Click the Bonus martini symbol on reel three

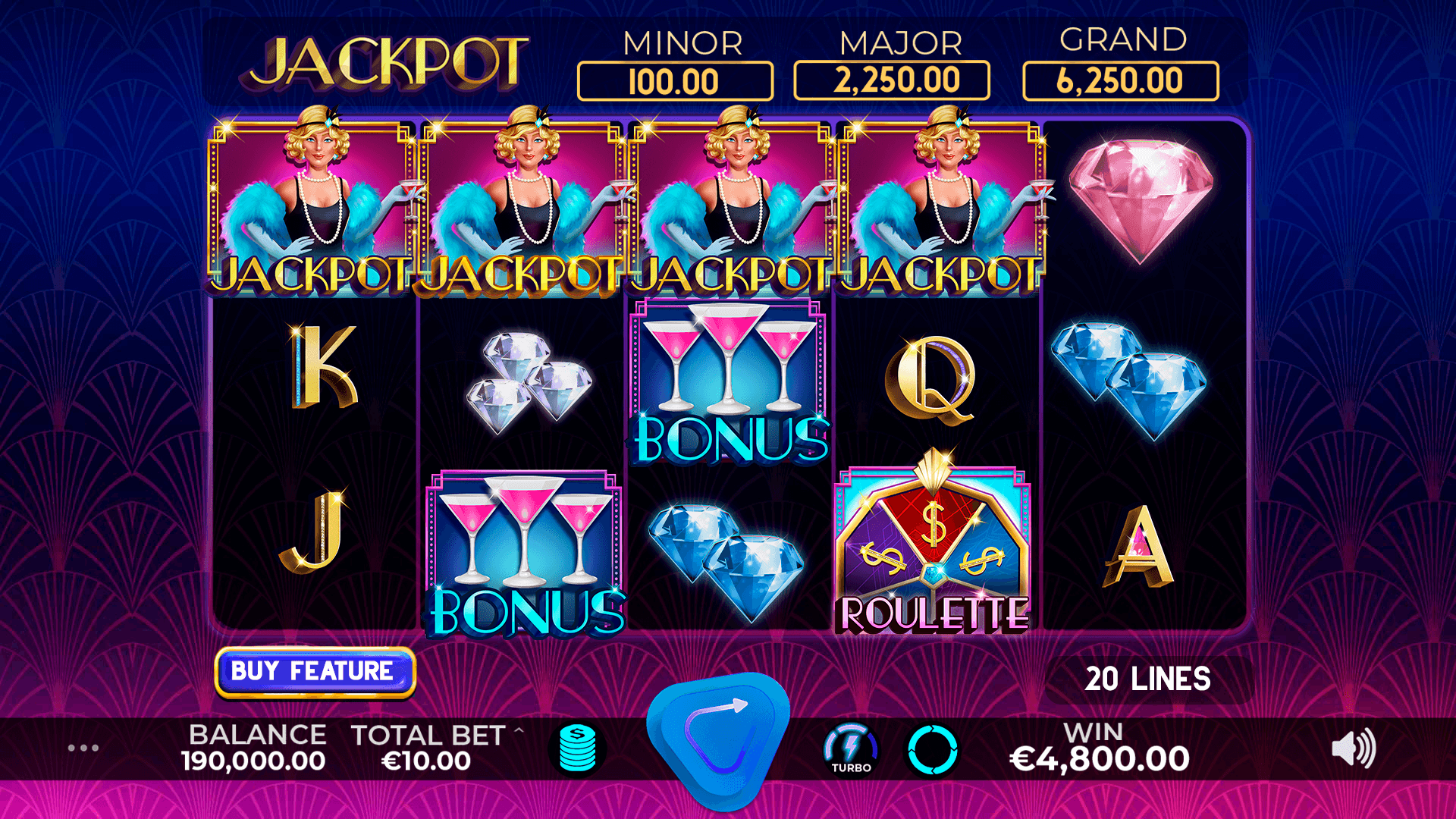730,381
